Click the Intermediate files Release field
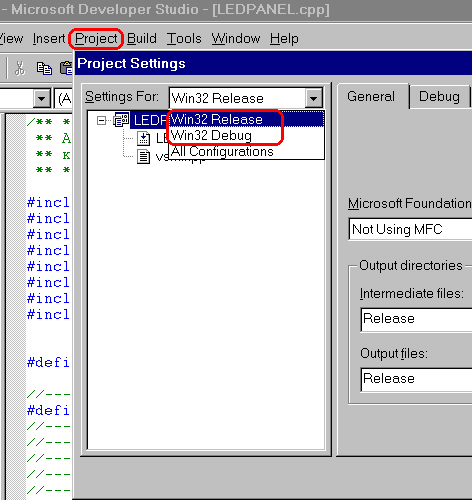The height and width of the screenshot is (500, 472). (x=417, y=319)
